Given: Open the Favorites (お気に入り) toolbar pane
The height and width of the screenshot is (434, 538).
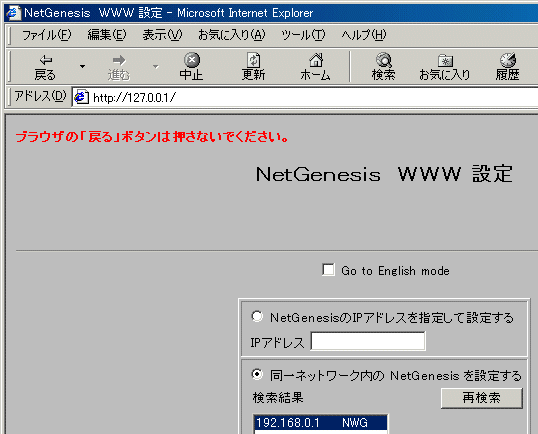Looking at the screenshot, I should click(445, 67).
